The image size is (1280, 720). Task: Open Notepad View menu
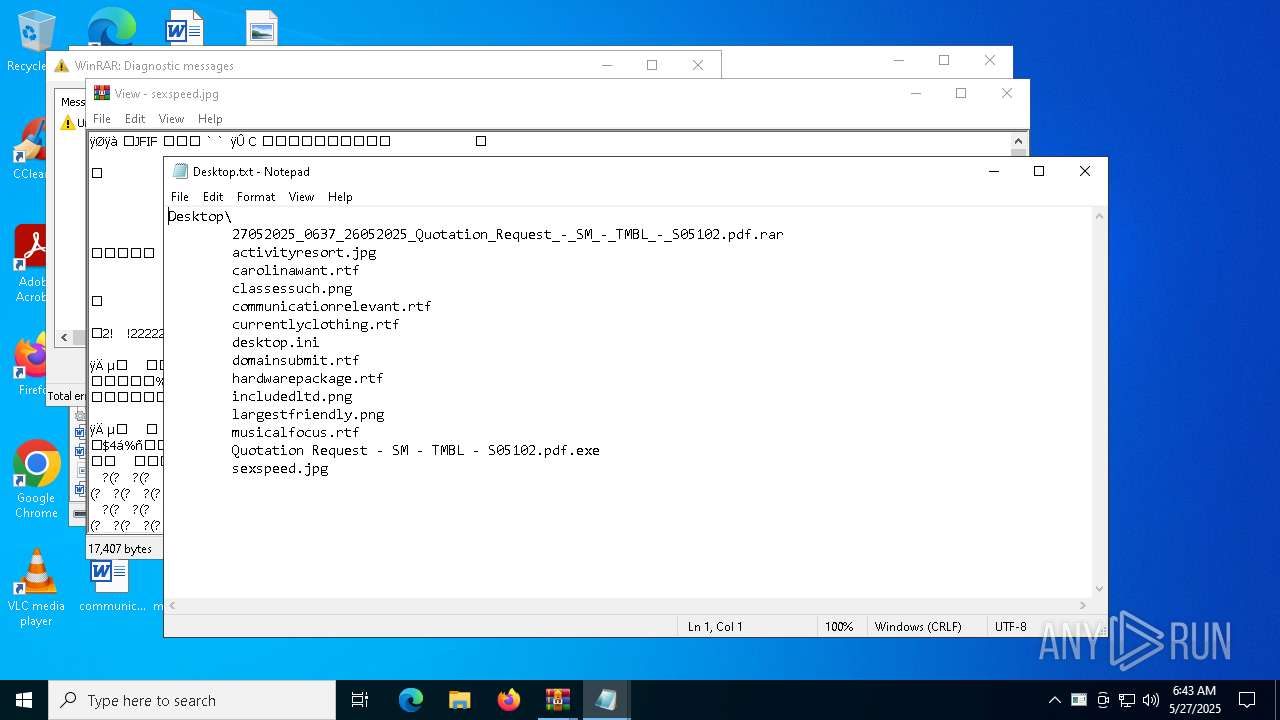coord(301,197)
